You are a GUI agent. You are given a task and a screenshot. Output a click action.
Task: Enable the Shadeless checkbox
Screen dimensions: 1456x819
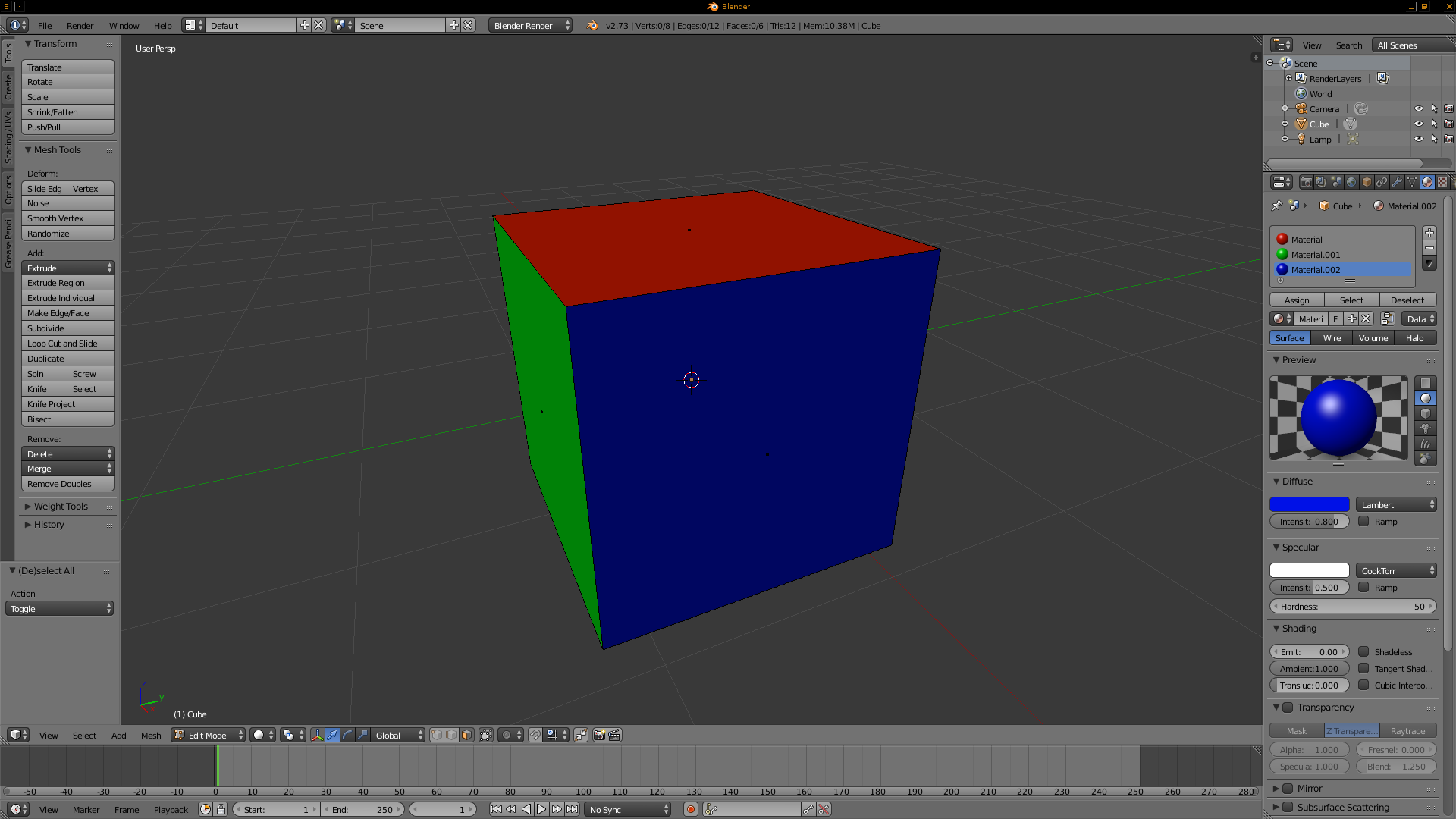coord(1363,651)
